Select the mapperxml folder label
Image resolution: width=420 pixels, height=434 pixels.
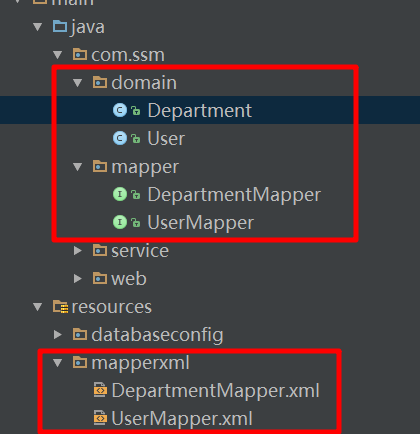coord(140,364)
